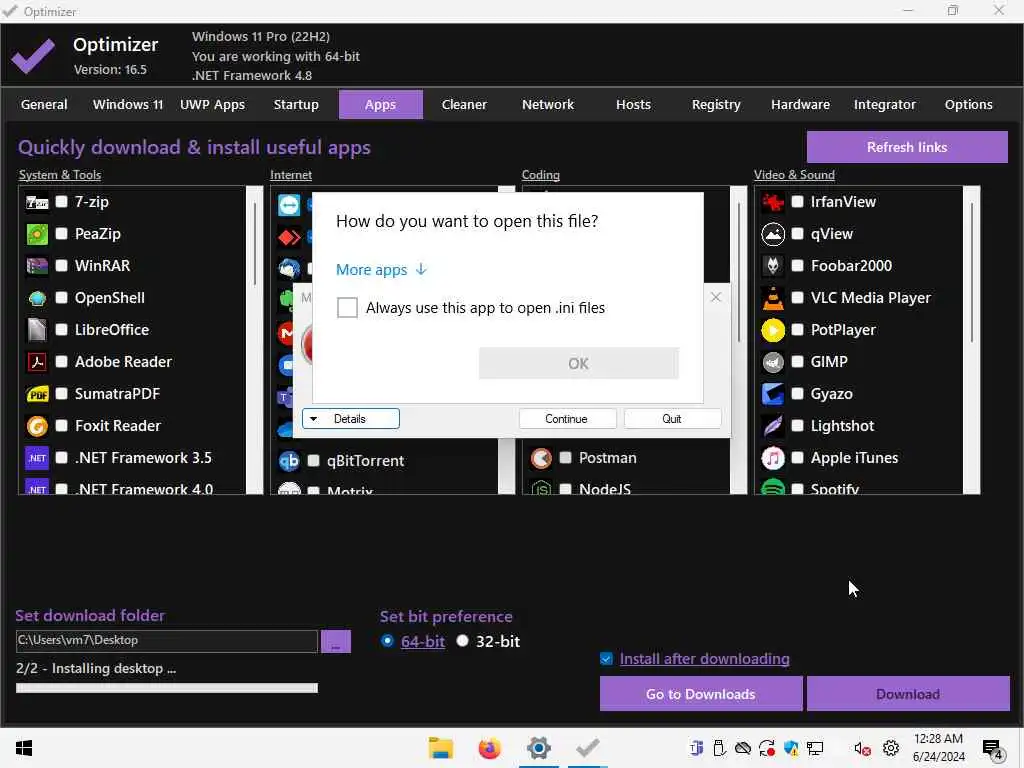Click the installation progress bar
The width and height of the screenshot is (1024, 768).
(167, 688)
